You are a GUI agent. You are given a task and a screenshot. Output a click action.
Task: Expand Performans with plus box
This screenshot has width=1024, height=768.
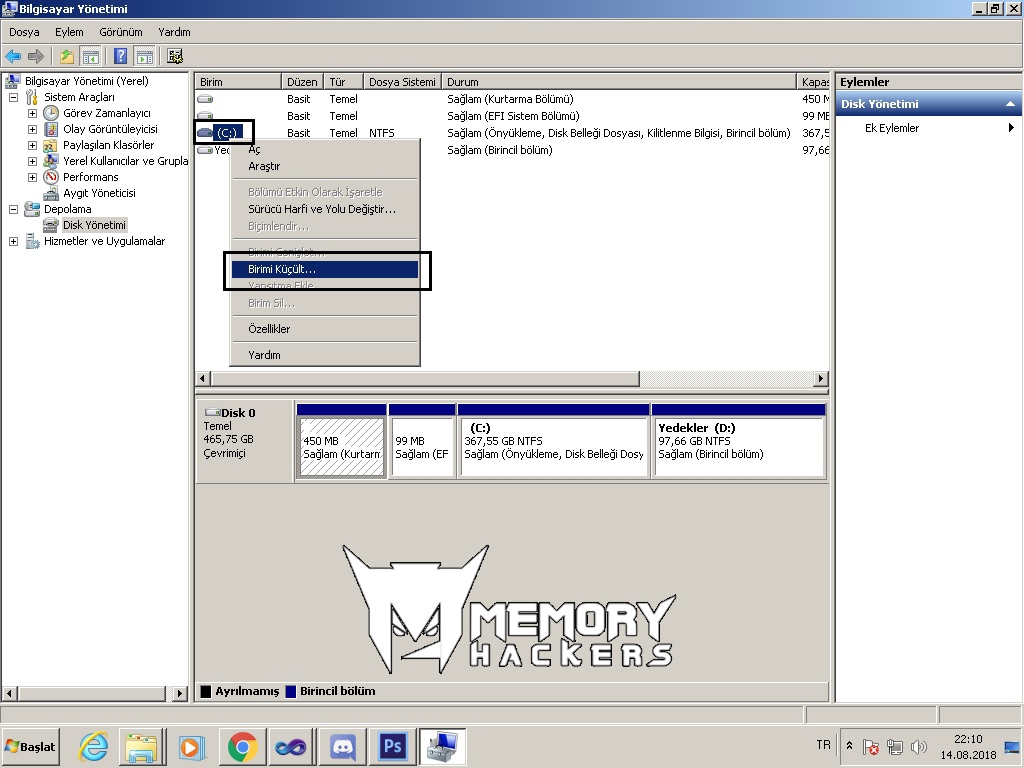click(32, 177)
